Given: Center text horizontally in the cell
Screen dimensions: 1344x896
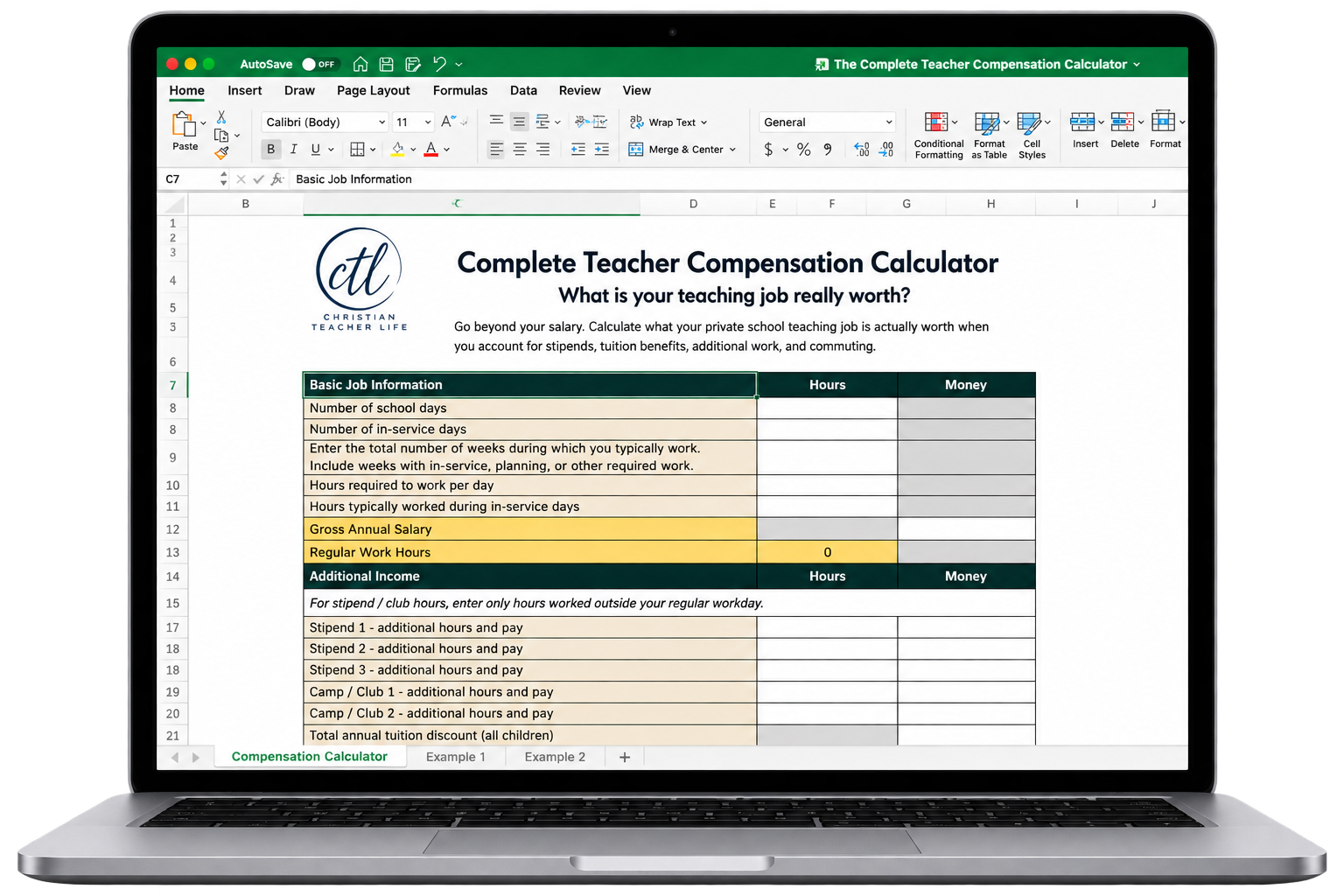Looking at the screenshot, I should 520,150.
